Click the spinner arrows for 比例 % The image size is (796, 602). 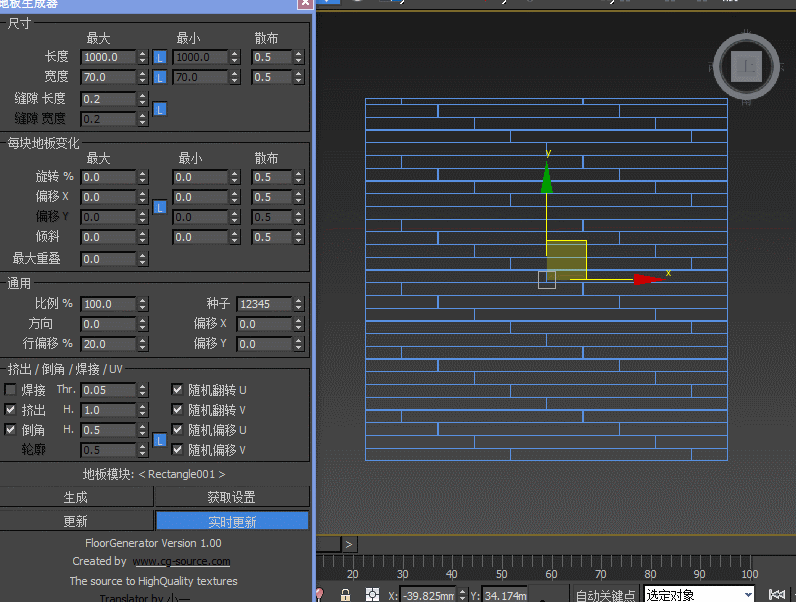coord(143,304)
